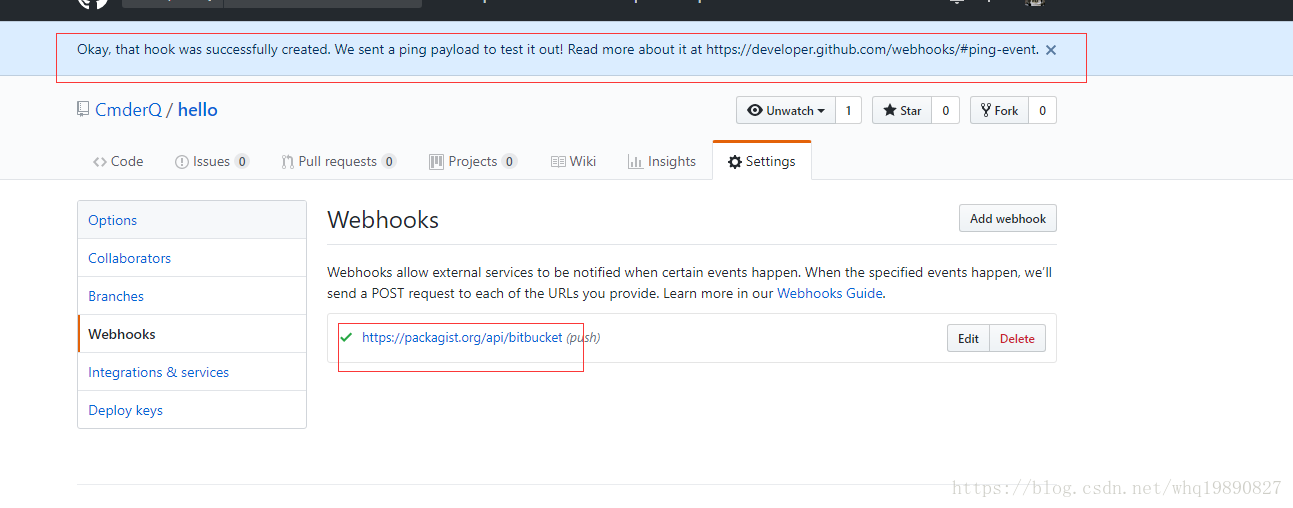1293x508 pixels.
Task: Delete the packagist webhook
Action: 1017,338
